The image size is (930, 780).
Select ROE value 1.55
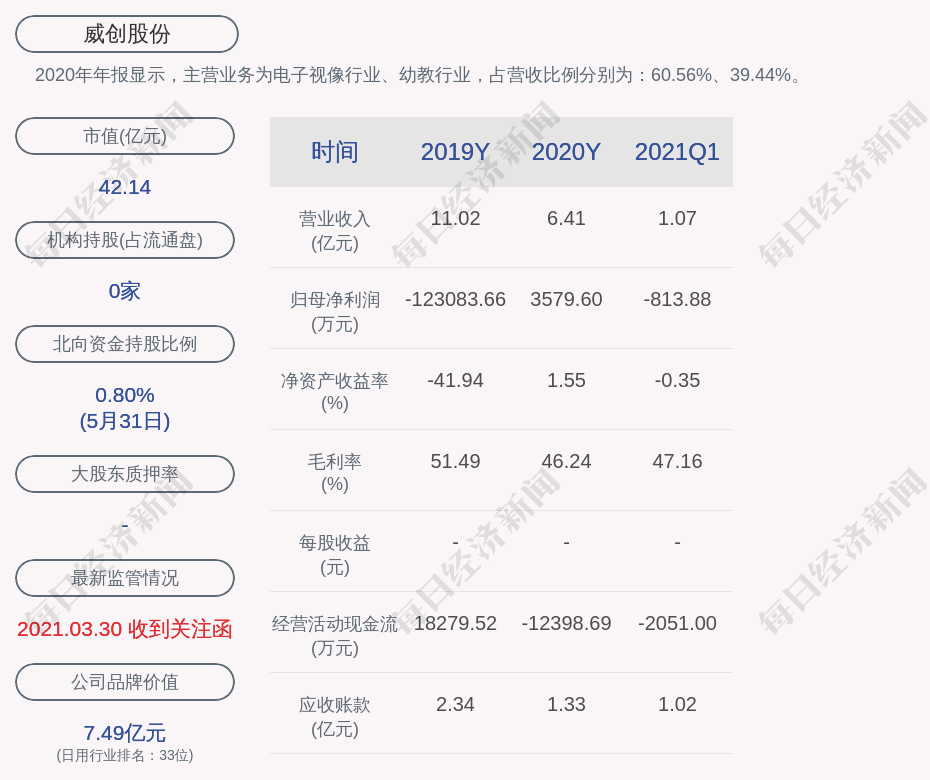[x=566, y=380]
